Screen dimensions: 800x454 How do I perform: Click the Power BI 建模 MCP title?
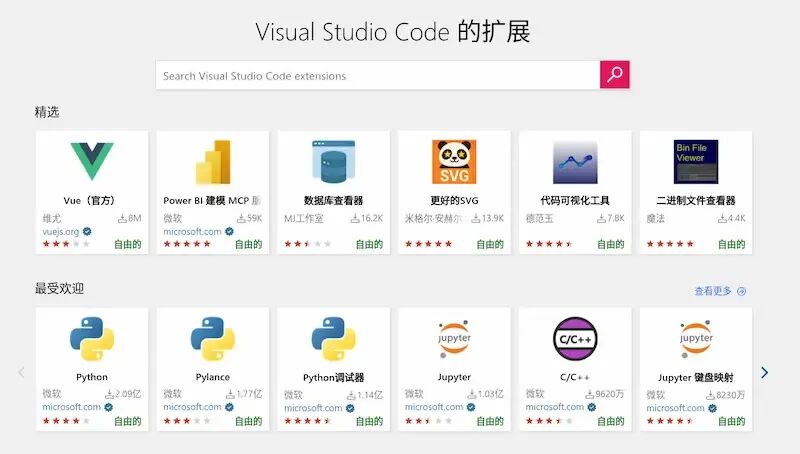tap(213, 200)
